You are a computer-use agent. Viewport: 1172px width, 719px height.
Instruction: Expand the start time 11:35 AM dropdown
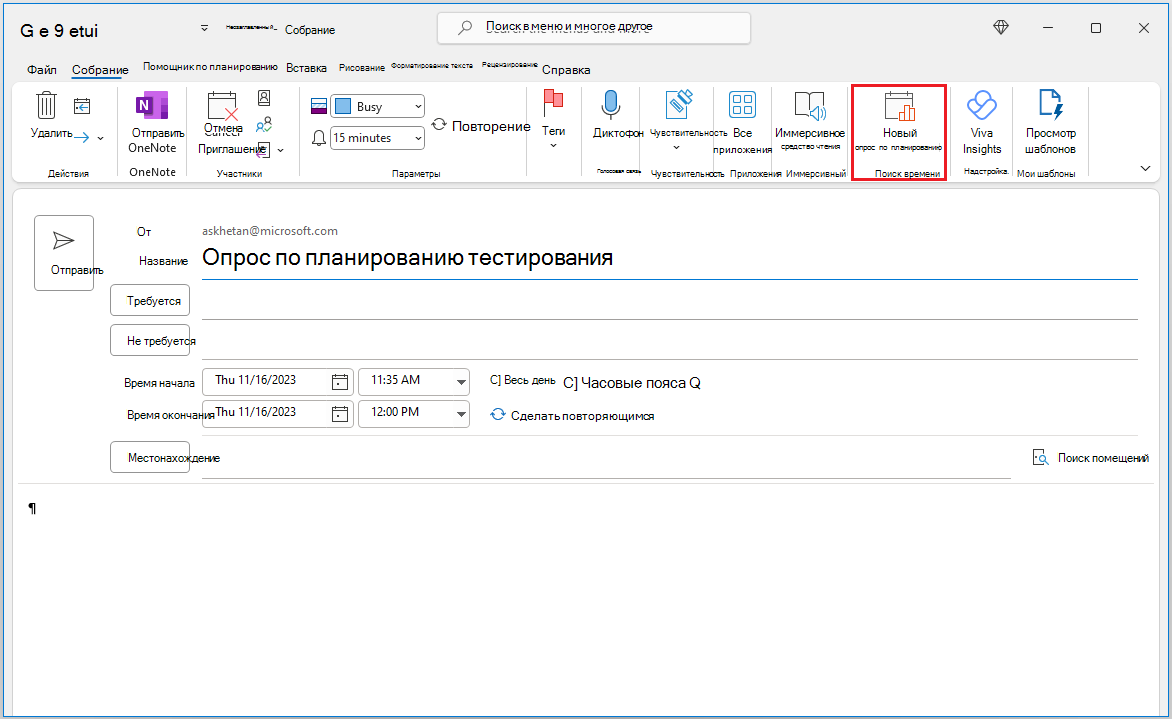tap(461, 382)
